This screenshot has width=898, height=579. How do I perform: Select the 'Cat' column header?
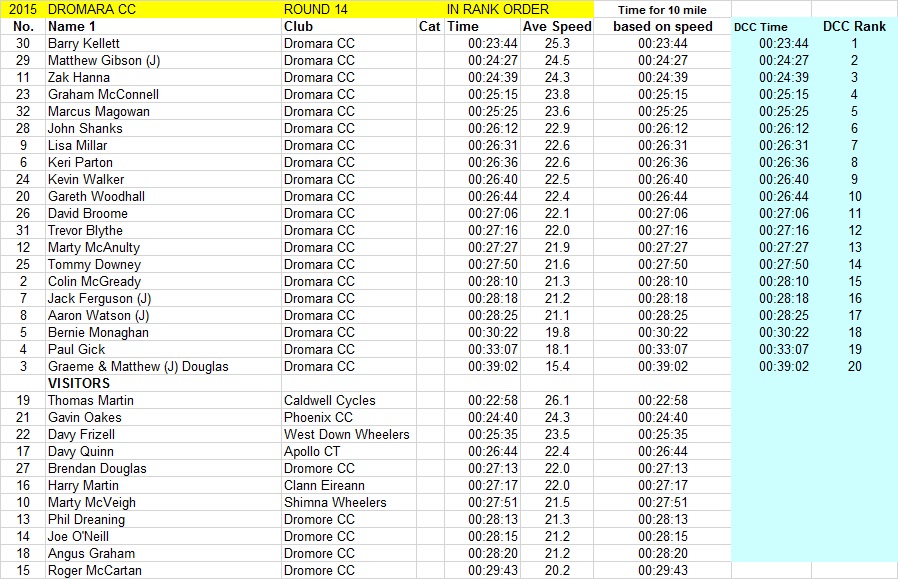430,26
